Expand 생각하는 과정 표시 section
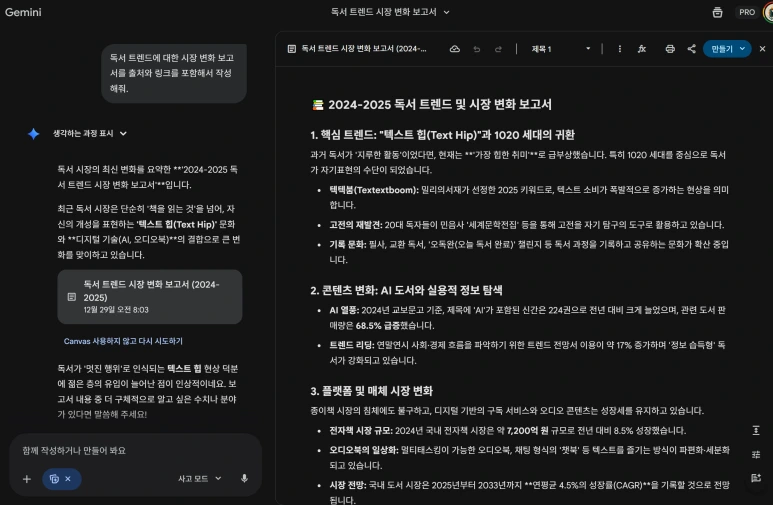Image resolution: width=773 pixels, height=505 pixels. tap(90, 134)
